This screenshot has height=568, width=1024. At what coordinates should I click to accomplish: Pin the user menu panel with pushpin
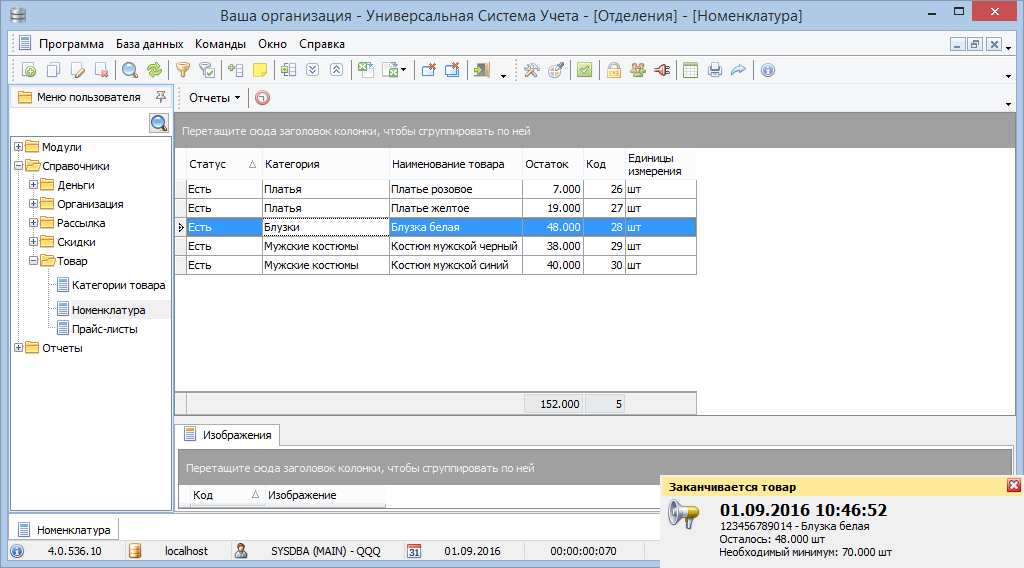[160, 97]
